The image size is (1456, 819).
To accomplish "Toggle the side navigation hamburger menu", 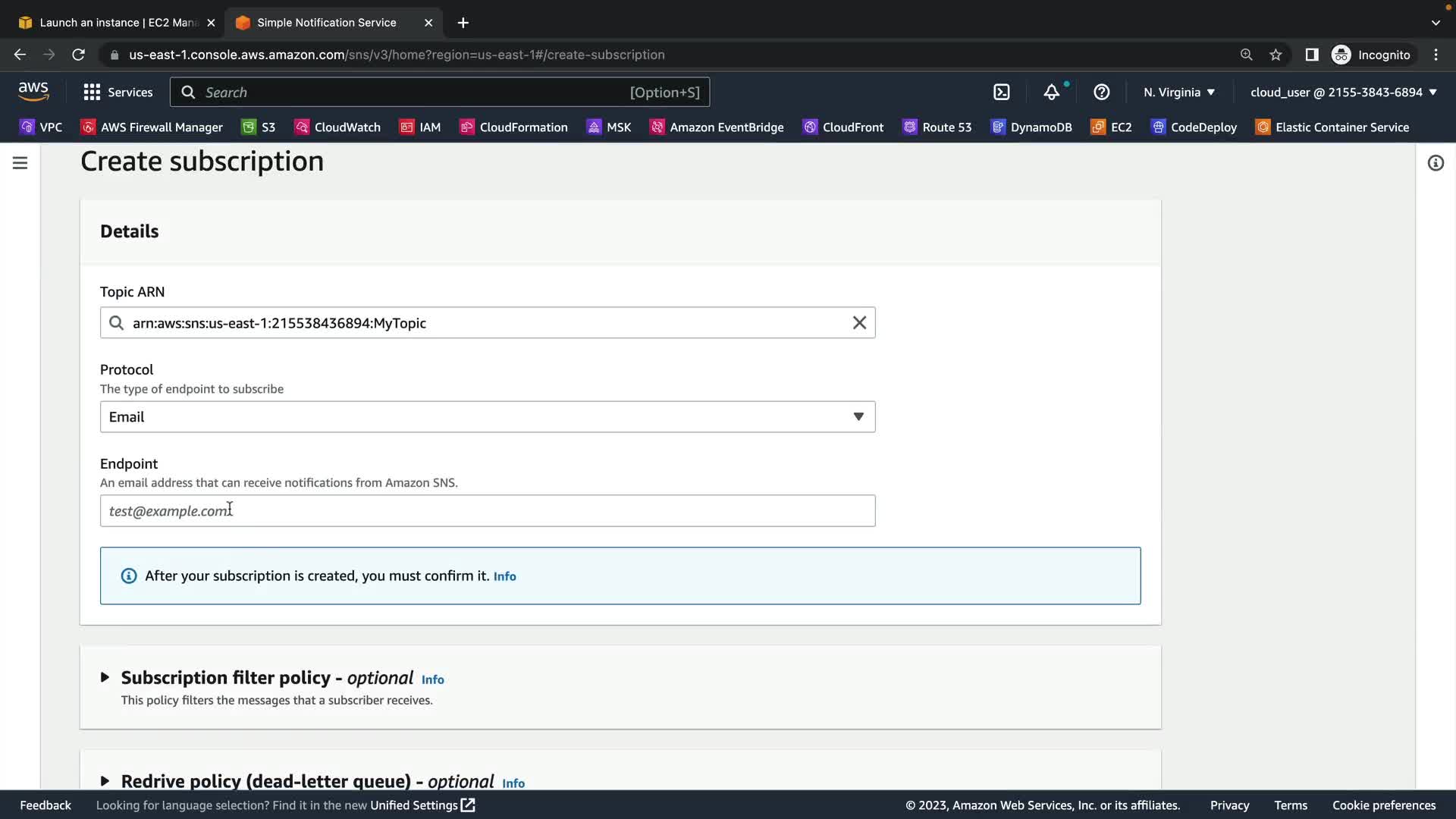I will click(x=20, y=163).
